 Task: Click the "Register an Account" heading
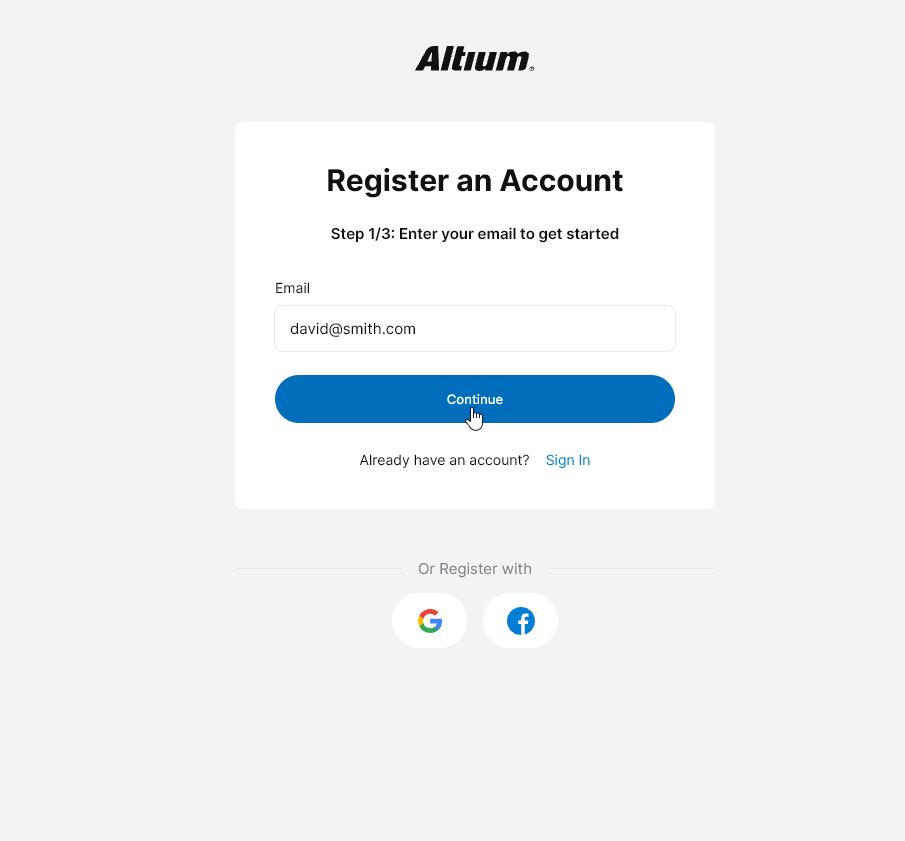click(474, 181)
